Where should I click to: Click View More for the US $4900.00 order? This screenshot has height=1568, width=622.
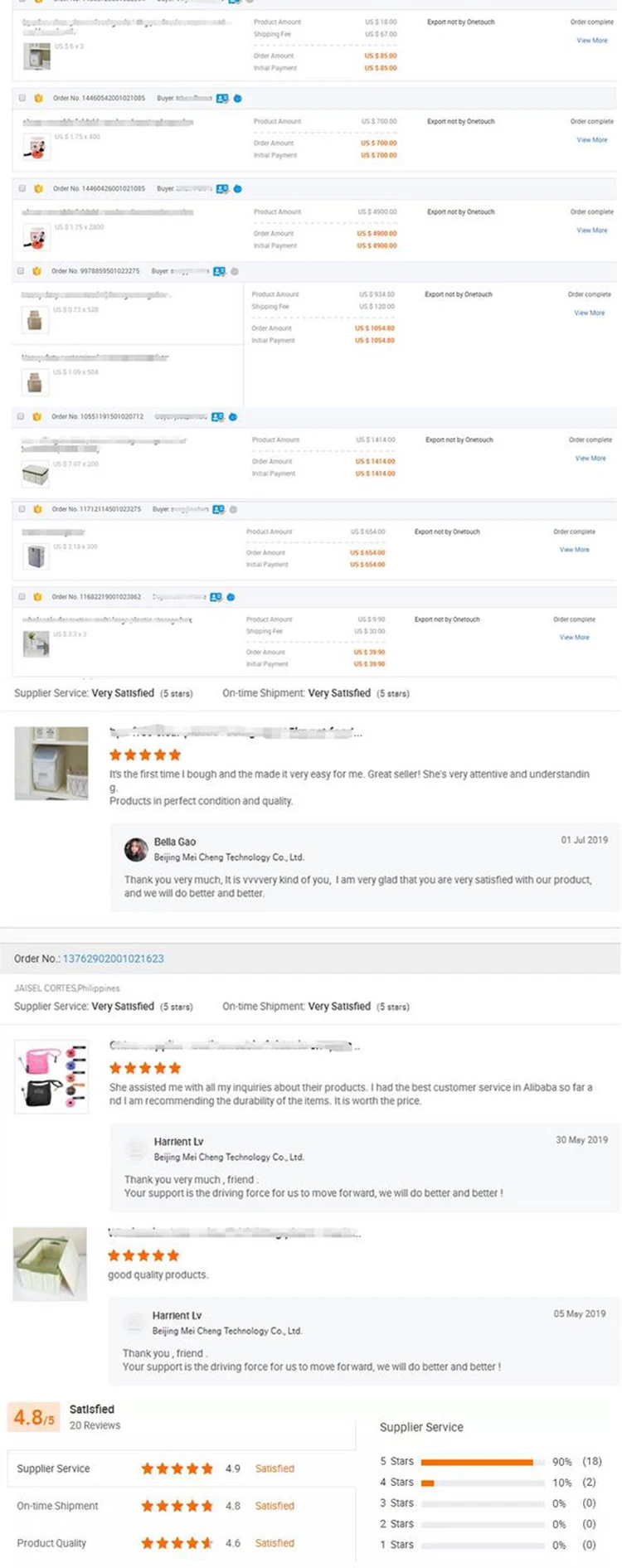[591, 231]
